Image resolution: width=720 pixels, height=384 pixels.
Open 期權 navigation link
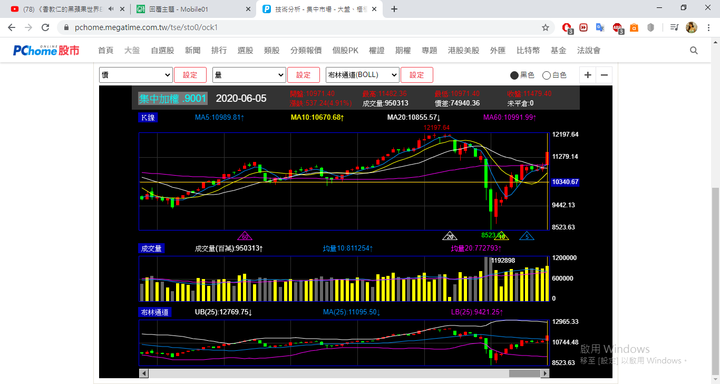(x=403, y=51)
